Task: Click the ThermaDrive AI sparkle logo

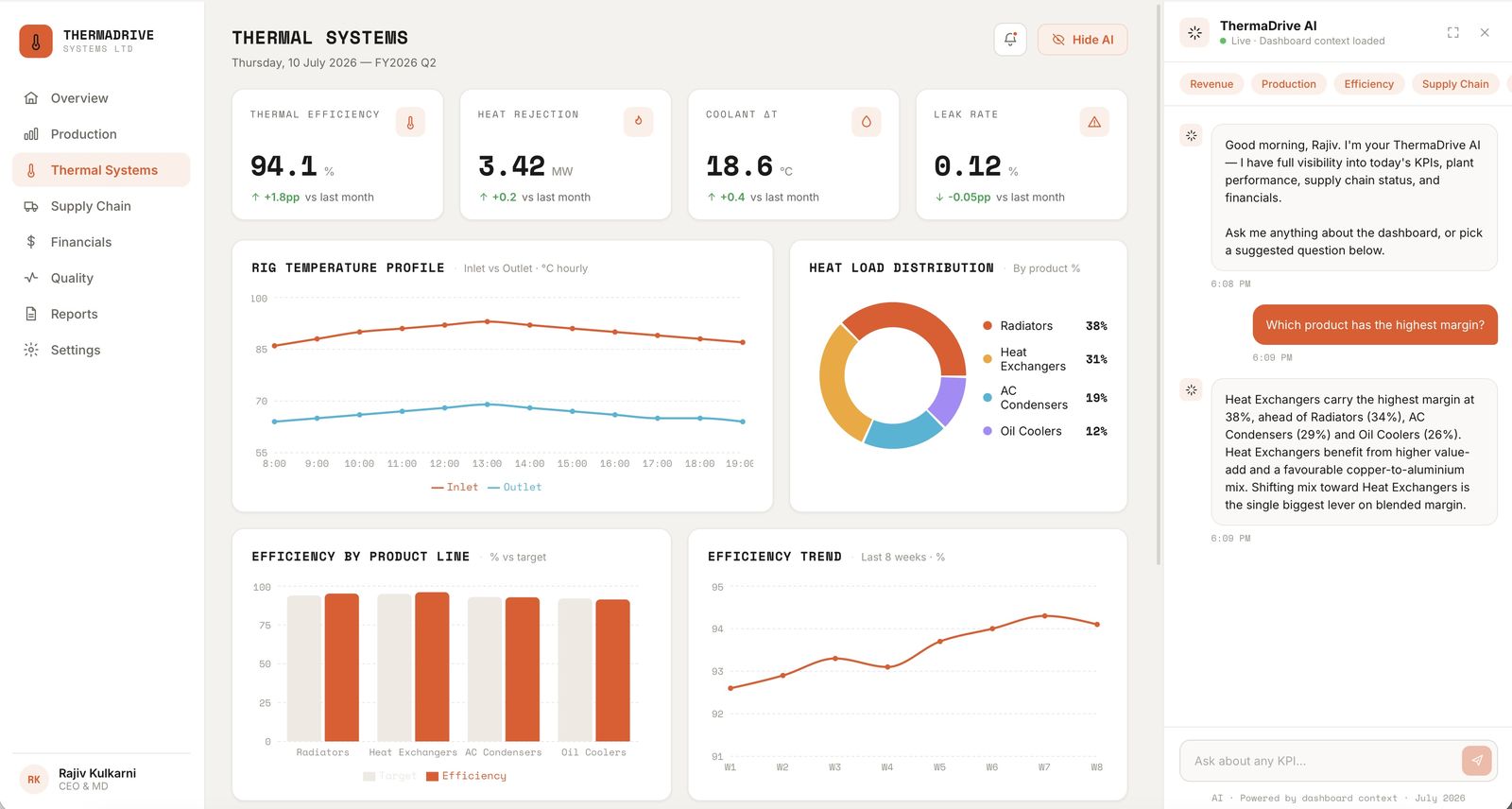Action: (x=1194, y=32)
